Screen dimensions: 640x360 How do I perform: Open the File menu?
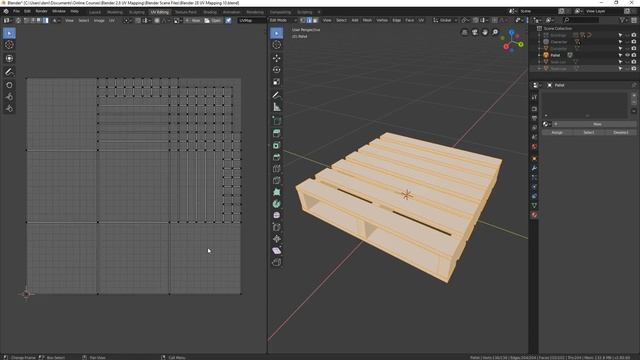pyautogui.click(x=16, y=11)
